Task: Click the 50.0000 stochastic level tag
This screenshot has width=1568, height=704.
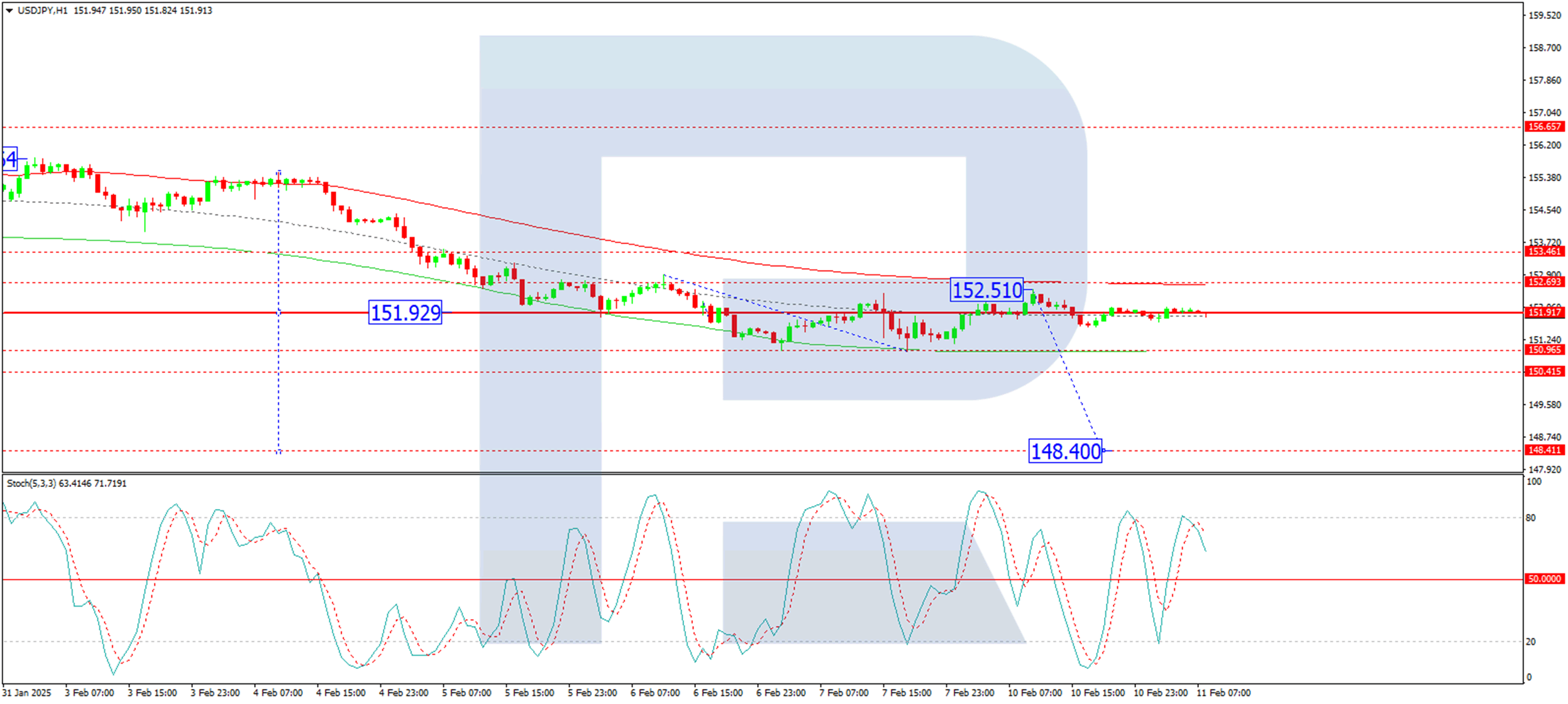Action: tap(1544, 579)
